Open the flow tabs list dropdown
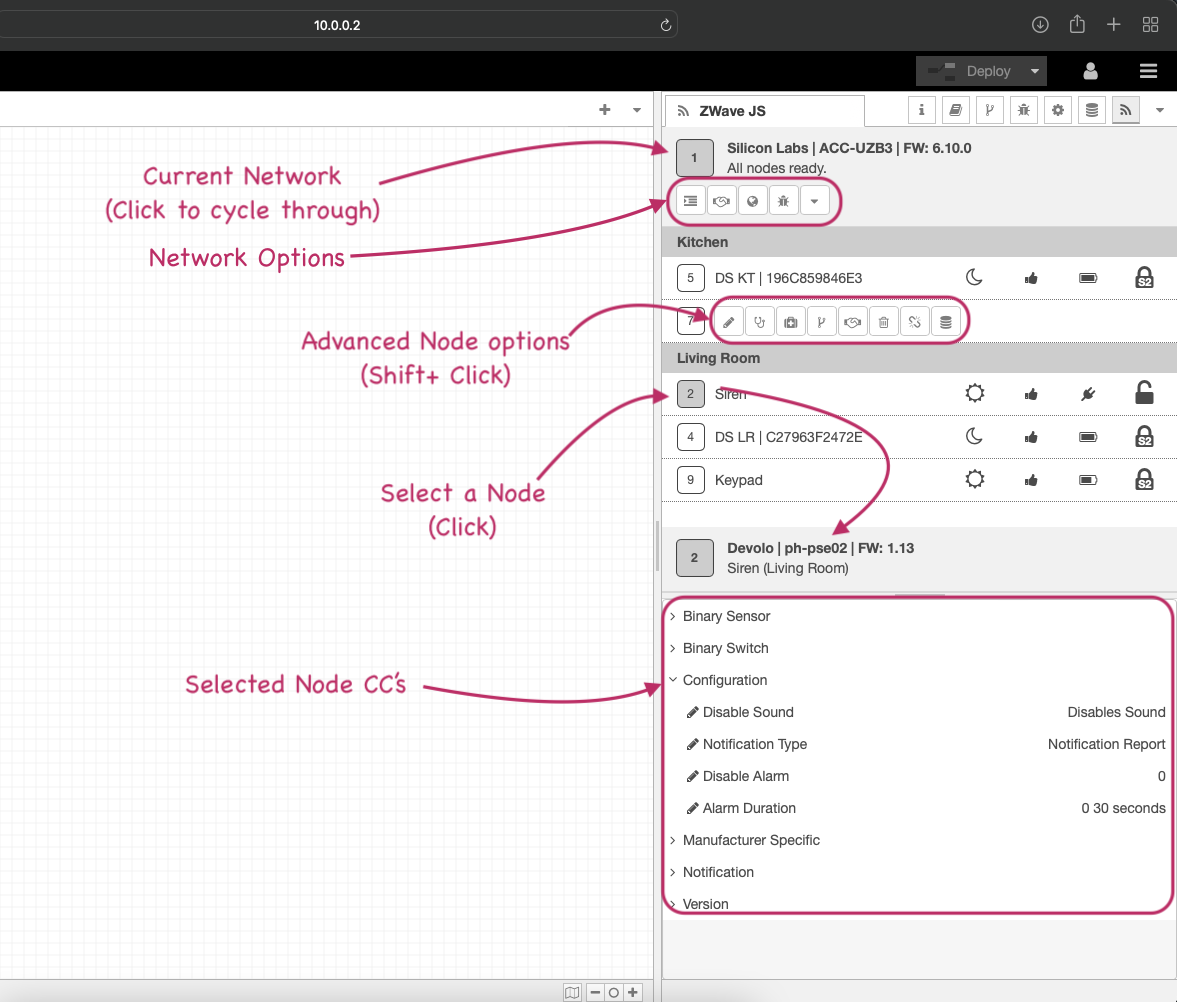Image resolution: width=1177 pixels, height=1002 pixels. (x=637, y=110)
